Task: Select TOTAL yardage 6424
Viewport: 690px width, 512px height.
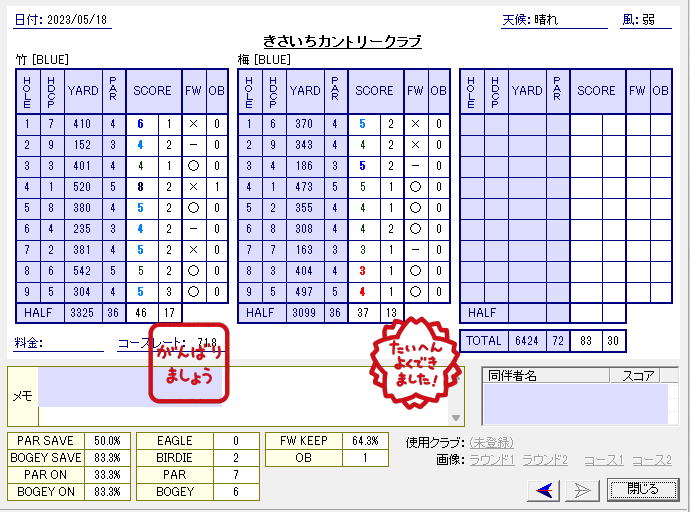Action: (527, 341)
